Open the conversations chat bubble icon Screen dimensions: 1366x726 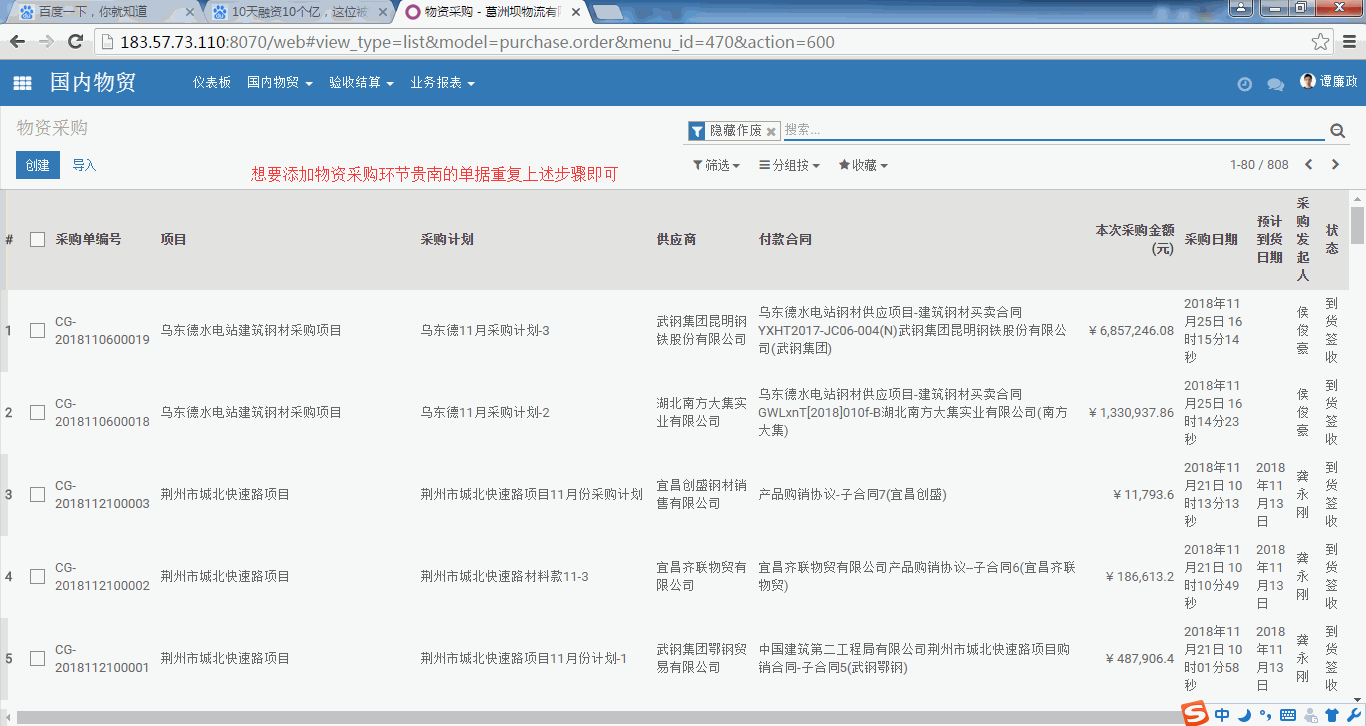point(1275,84)
